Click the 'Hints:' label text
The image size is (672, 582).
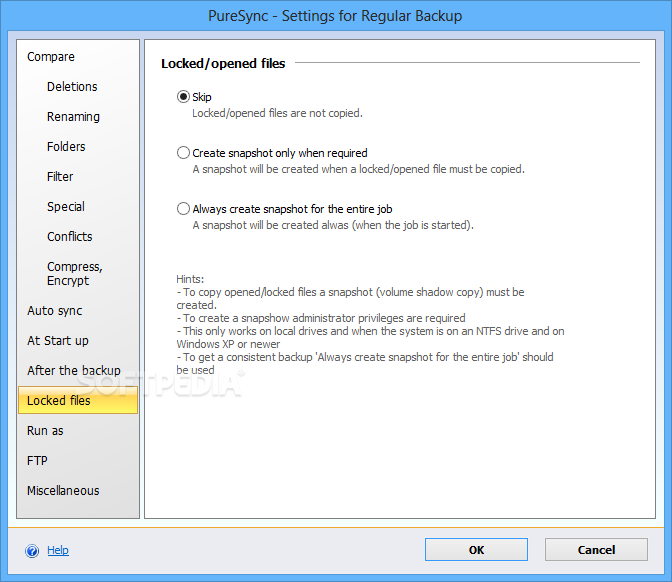click(190, 279)
